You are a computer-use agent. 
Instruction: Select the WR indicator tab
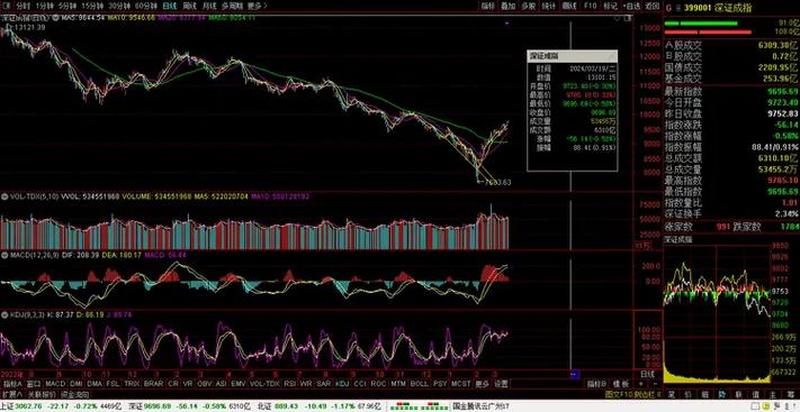pyautogui.click(x=306, y=383)
